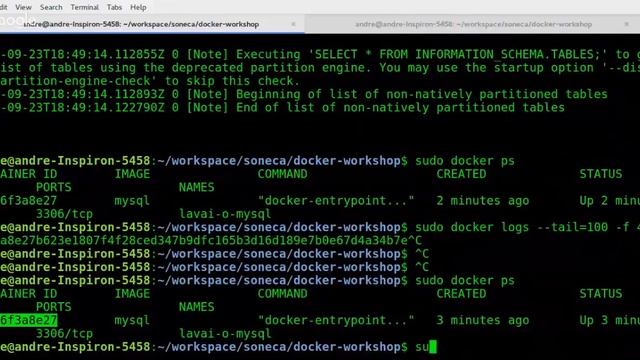Click the first NAMES column header

pos(196,187)
